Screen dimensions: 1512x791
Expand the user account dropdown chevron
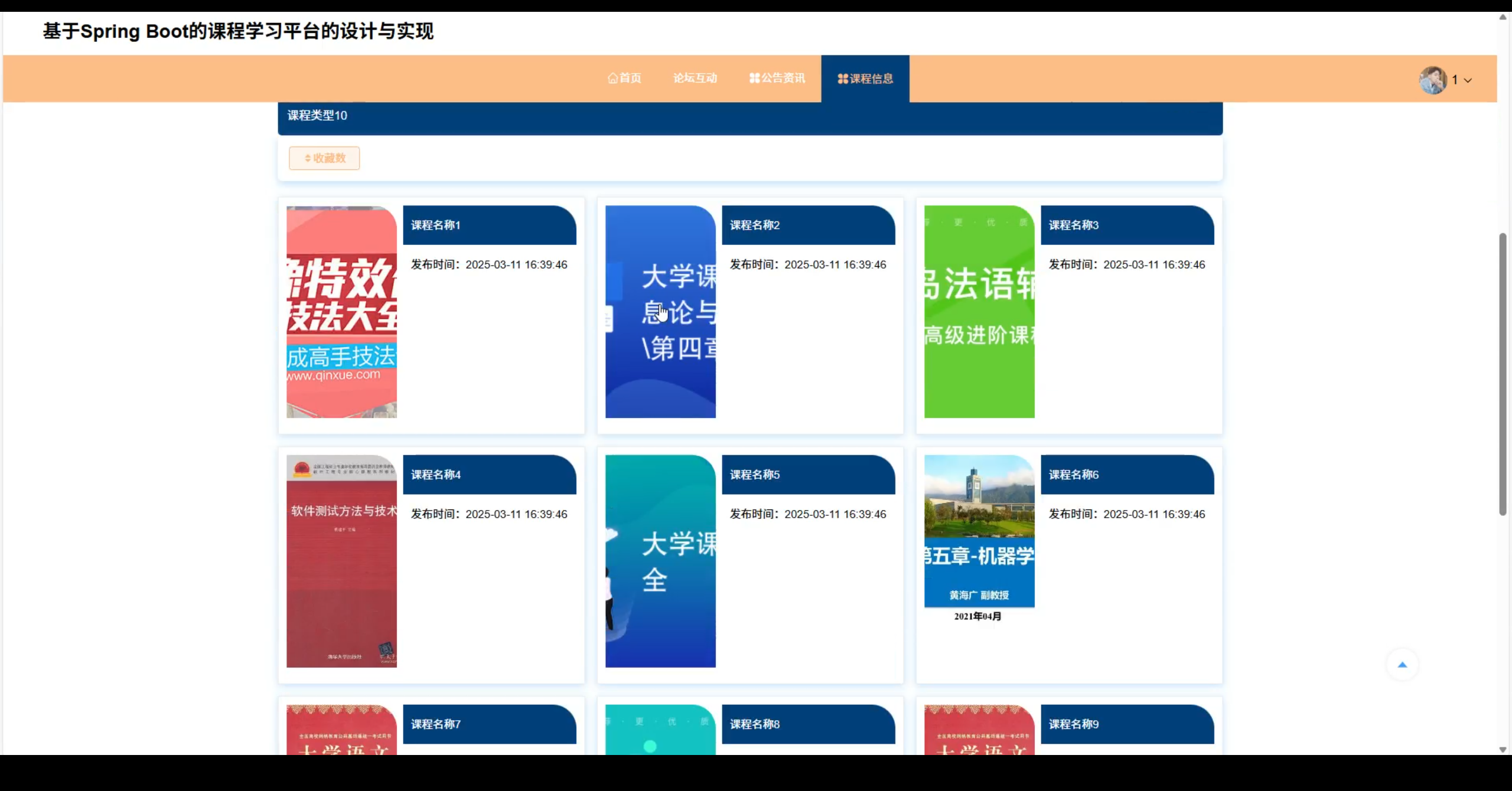pos(1468,80)
